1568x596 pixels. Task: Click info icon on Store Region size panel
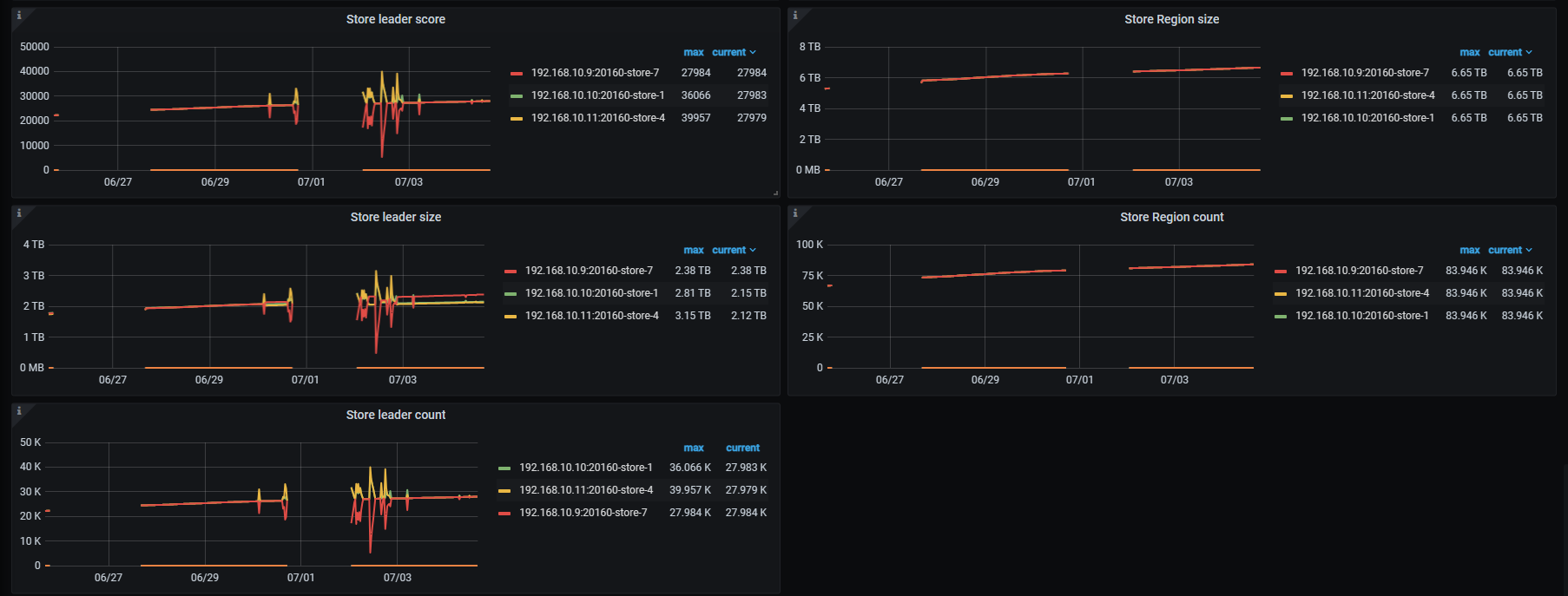coord(795,16)
